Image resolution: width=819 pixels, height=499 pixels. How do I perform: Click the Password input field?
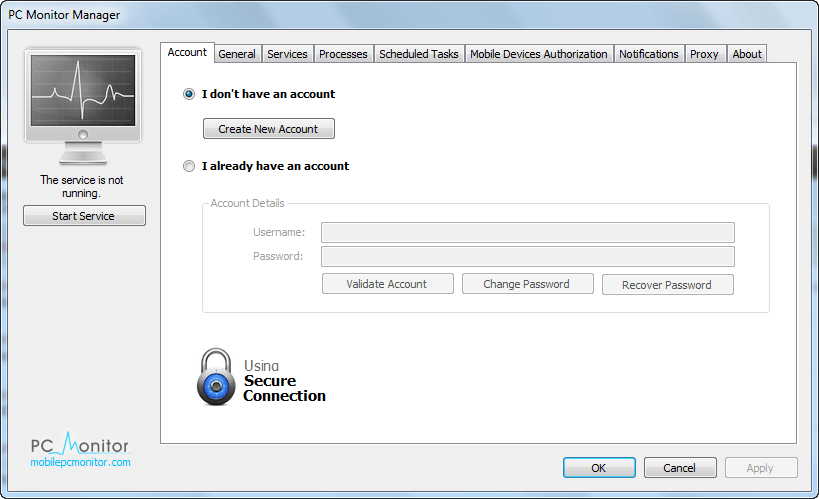pyautogui.click(x=528, y=256)
